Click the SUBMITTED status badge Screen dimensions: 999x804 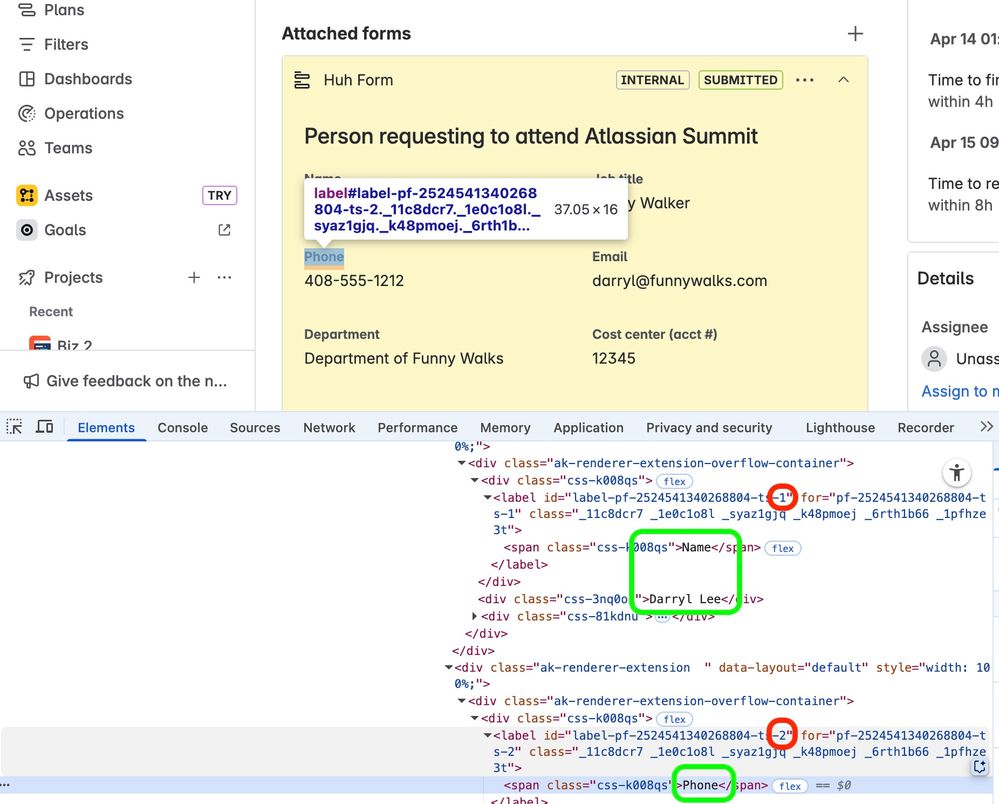point(740,80)
